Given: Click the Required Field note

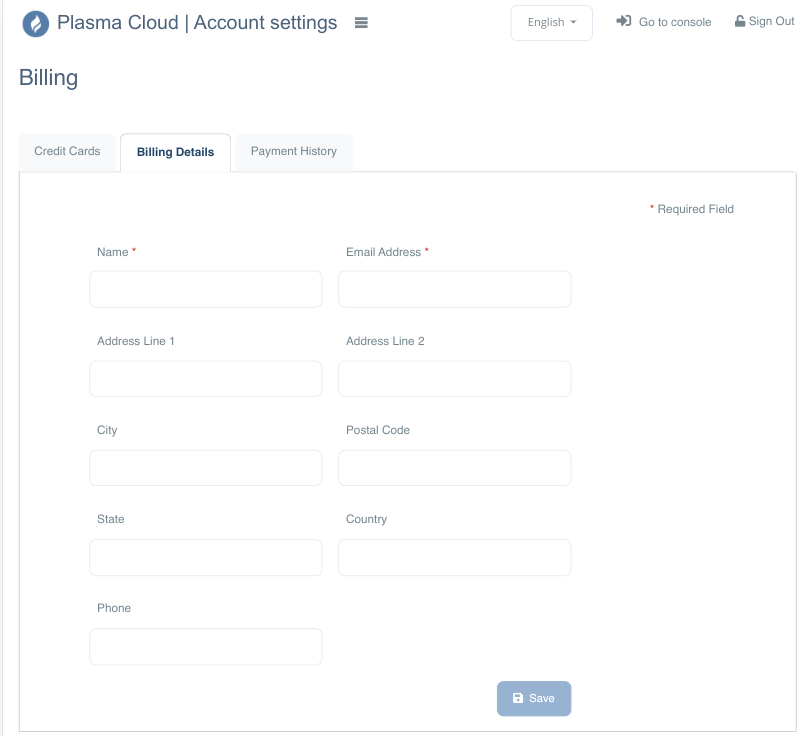Looking at the screenshot, I should pos(692,209).
